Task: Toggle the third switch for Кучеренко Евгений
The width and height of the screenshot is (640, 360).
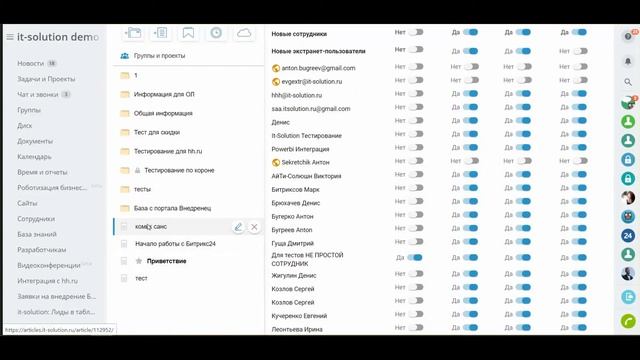Action: pos(523,314)
